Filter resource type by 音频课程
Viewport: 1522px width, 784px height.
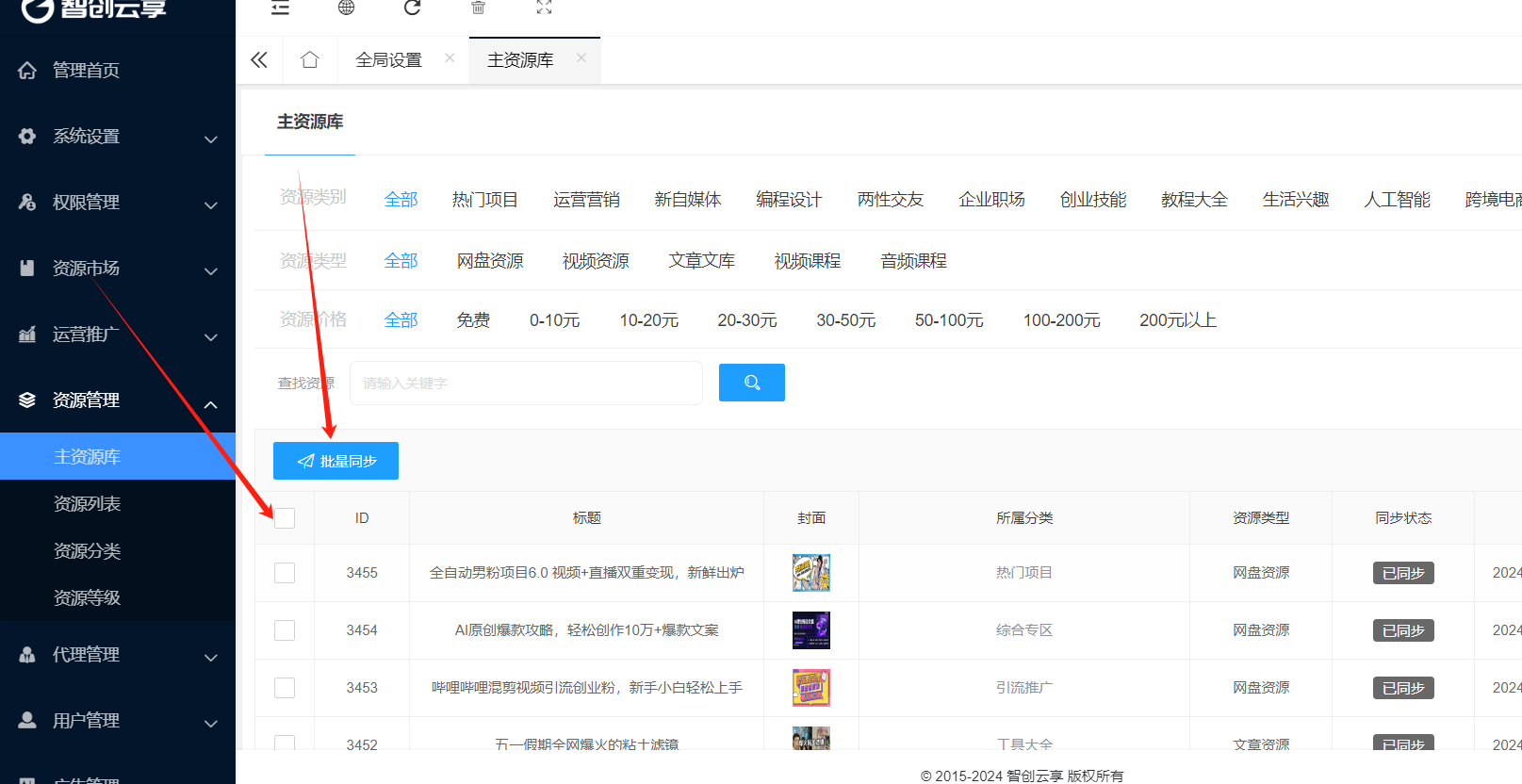[913, 261]
